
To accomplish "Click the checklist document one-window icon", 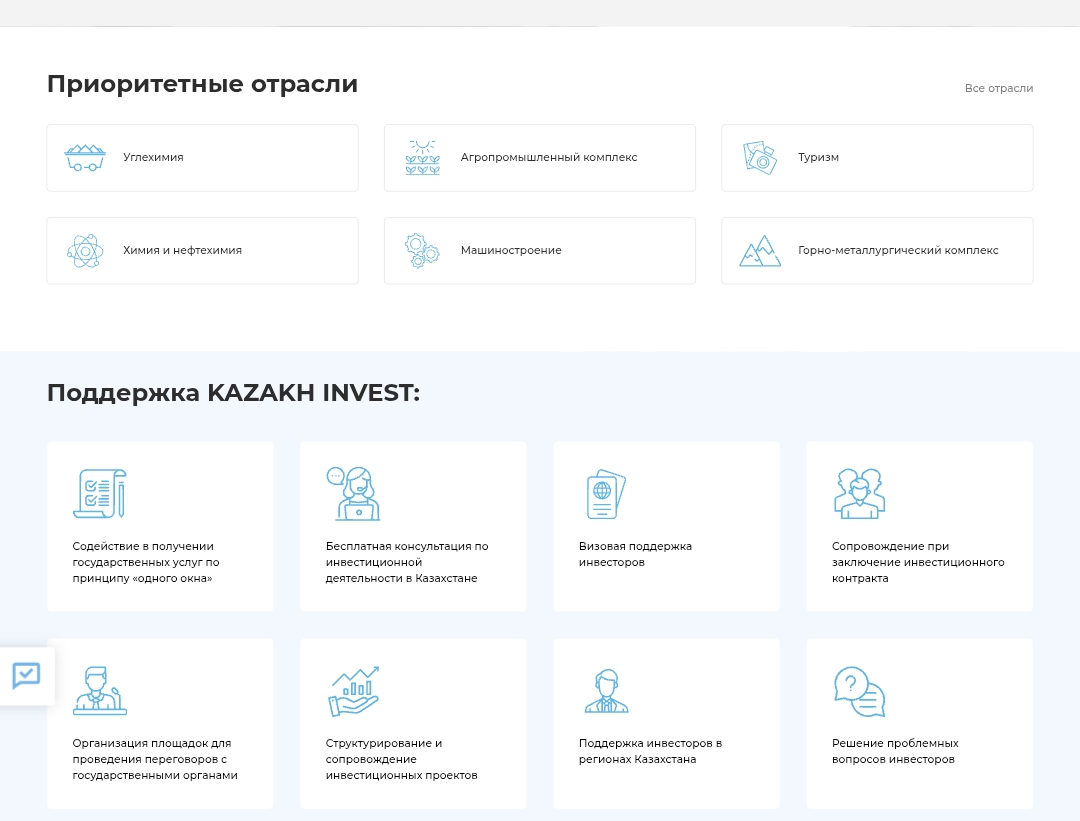I will click(100, 493).
